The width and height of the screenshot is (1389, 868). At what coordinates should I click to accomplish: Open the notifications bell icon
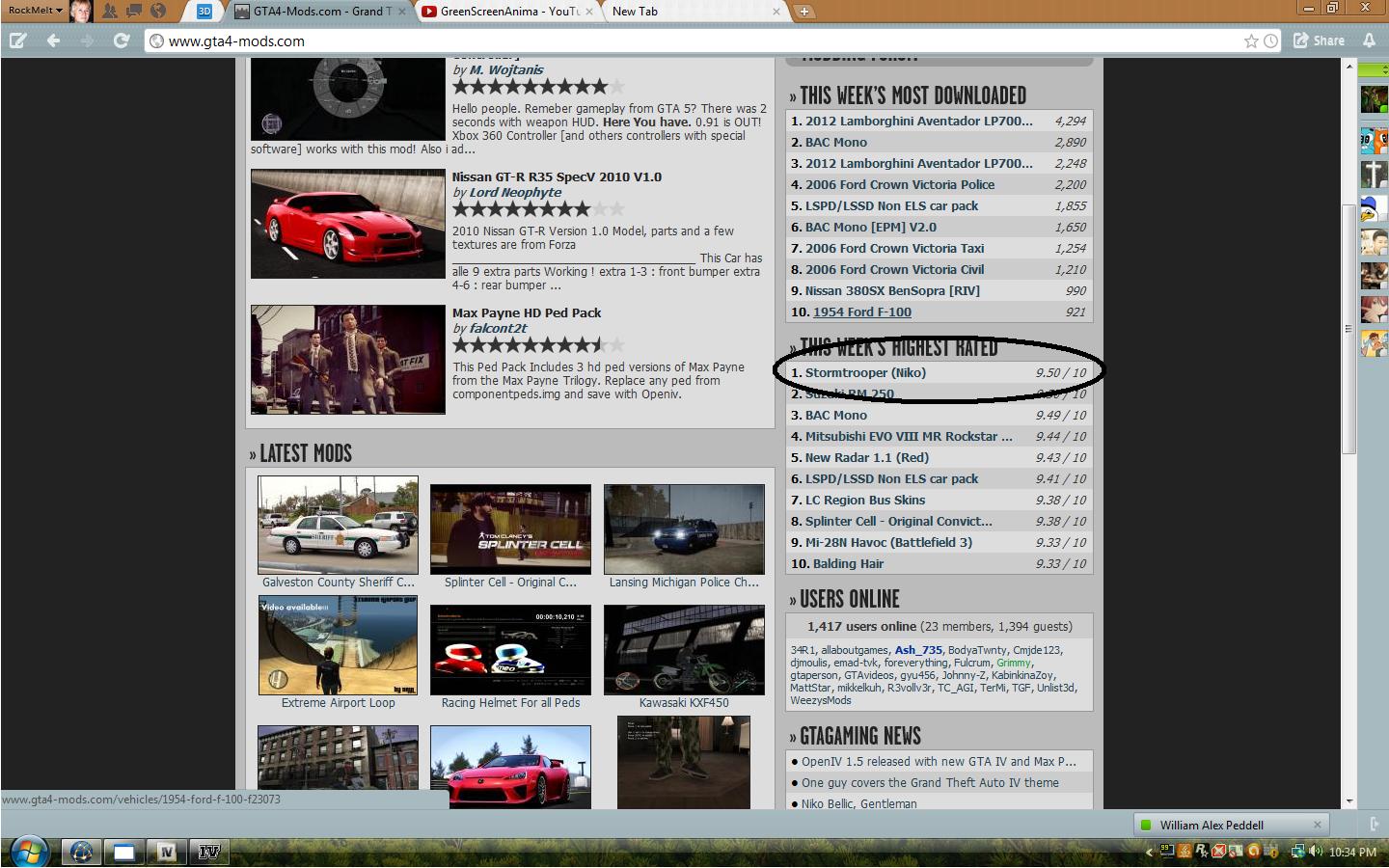(1369, 41)
